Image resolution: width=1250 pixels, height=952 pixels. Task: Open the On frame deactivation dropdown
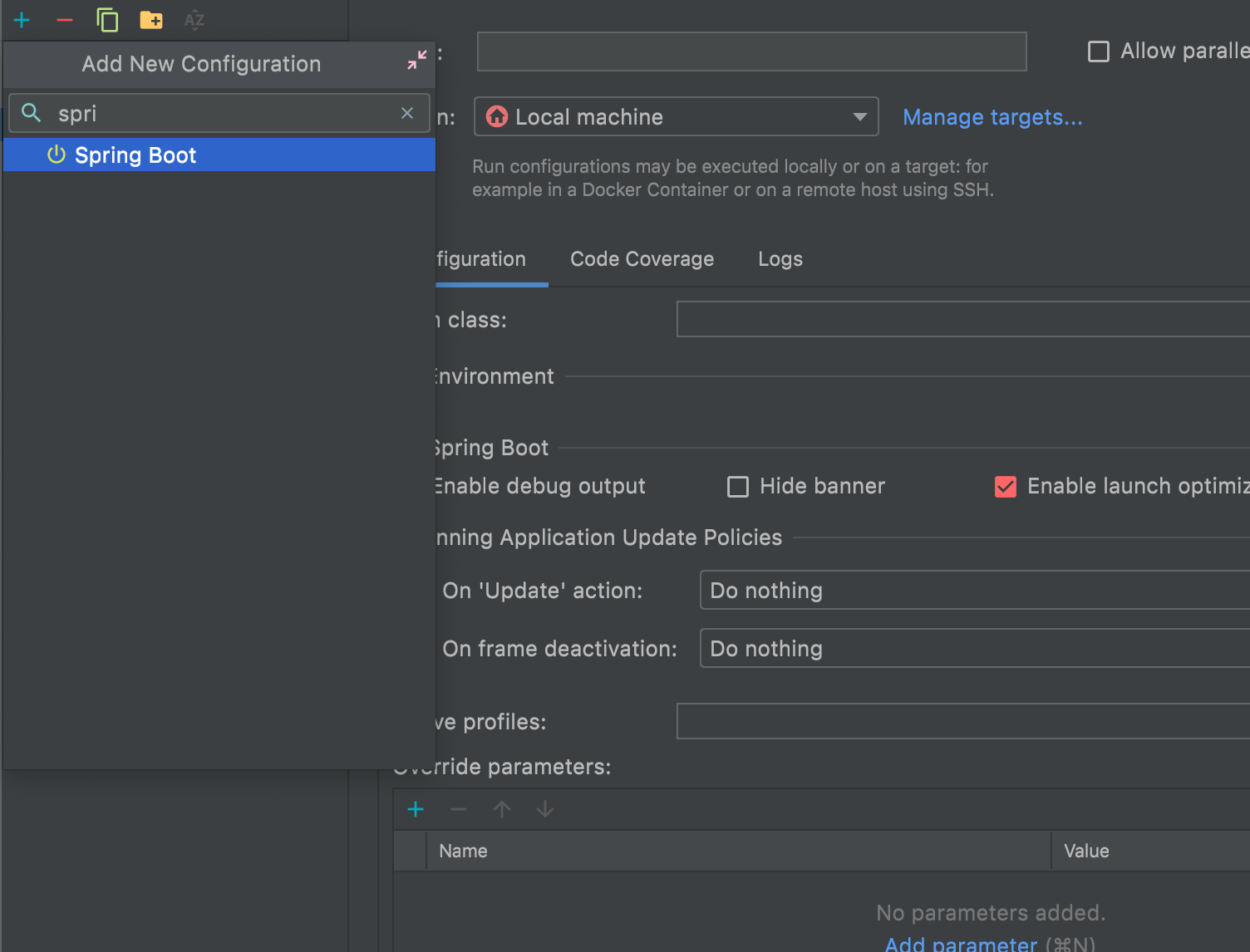(x=975, y=648)
